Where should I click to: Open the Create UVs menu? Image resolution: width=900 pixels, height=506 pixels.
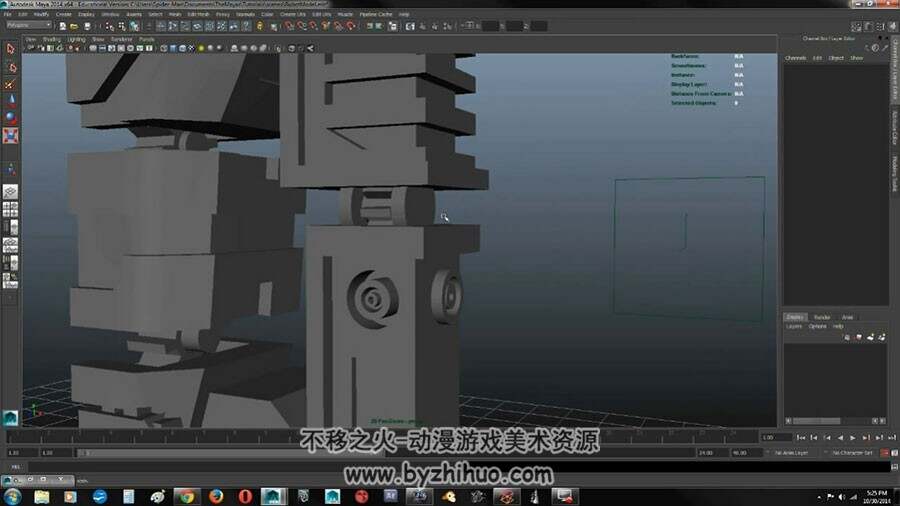293,14
